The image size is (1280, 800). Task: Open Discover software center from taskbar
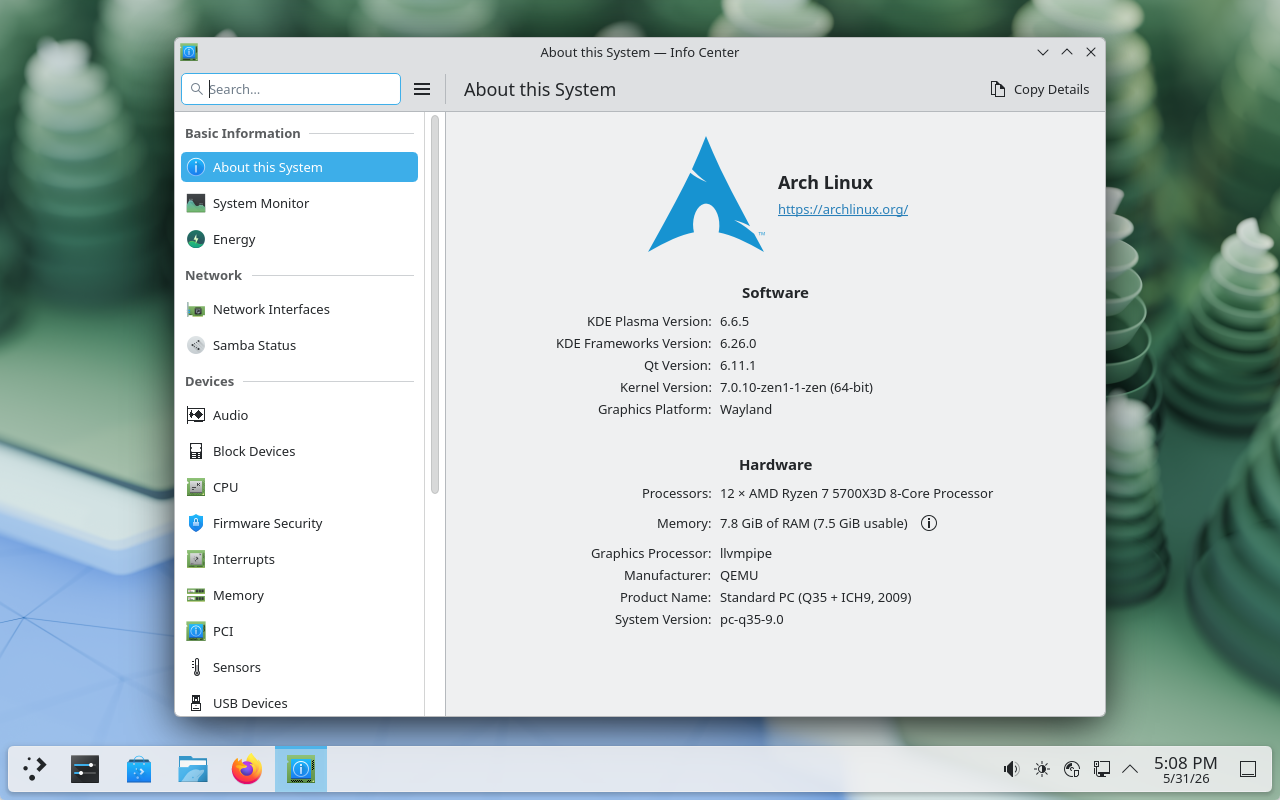point(139,769)
